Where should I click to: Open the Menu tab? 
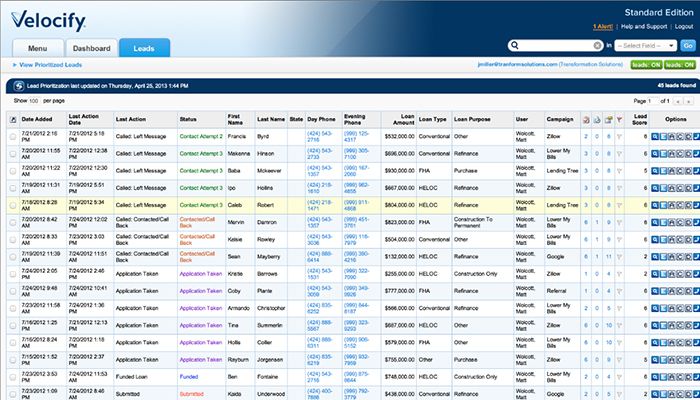pos(38,48)
